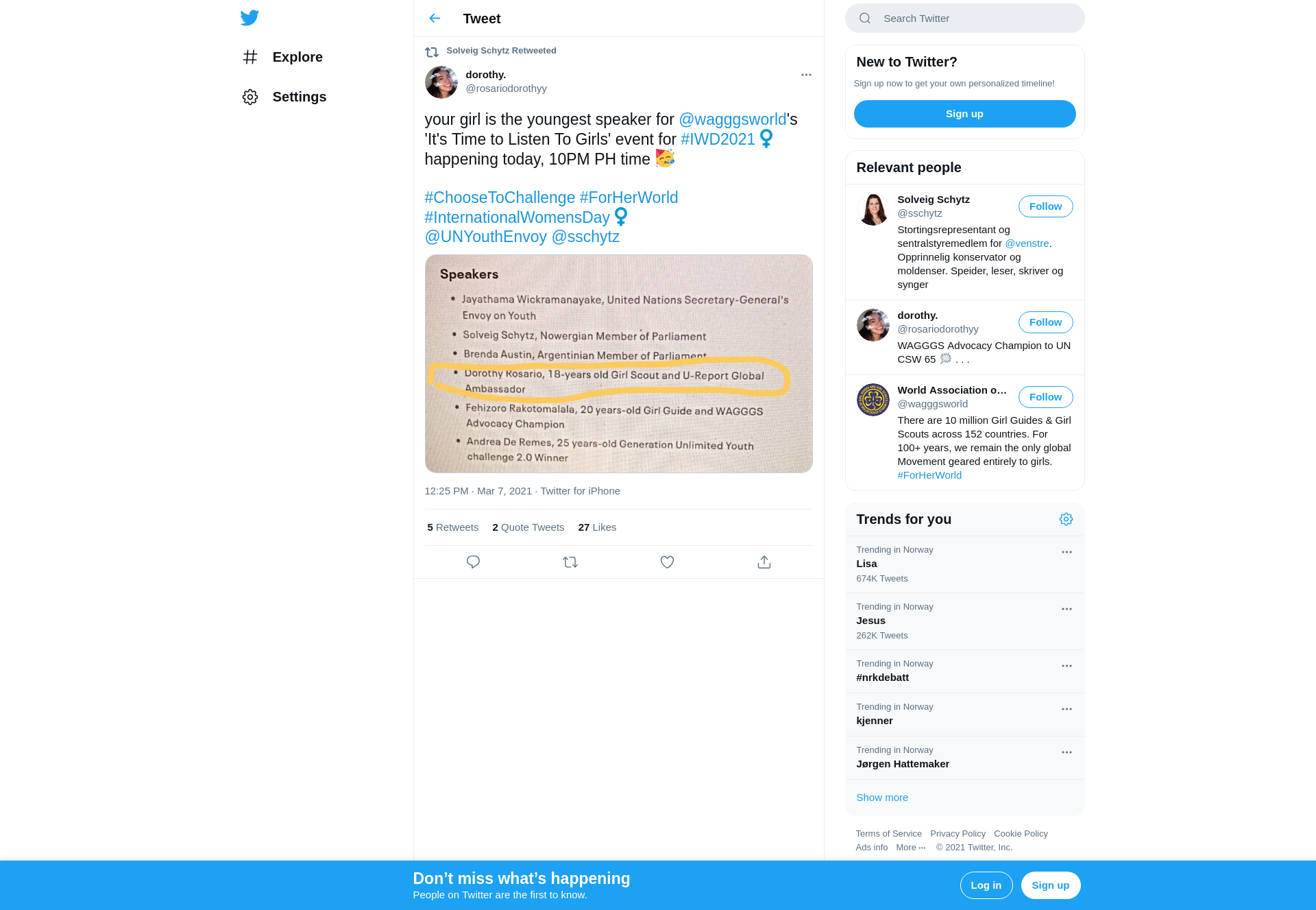1316x910 pixels.
Task: Show more trends
Action: pos(882,798)
